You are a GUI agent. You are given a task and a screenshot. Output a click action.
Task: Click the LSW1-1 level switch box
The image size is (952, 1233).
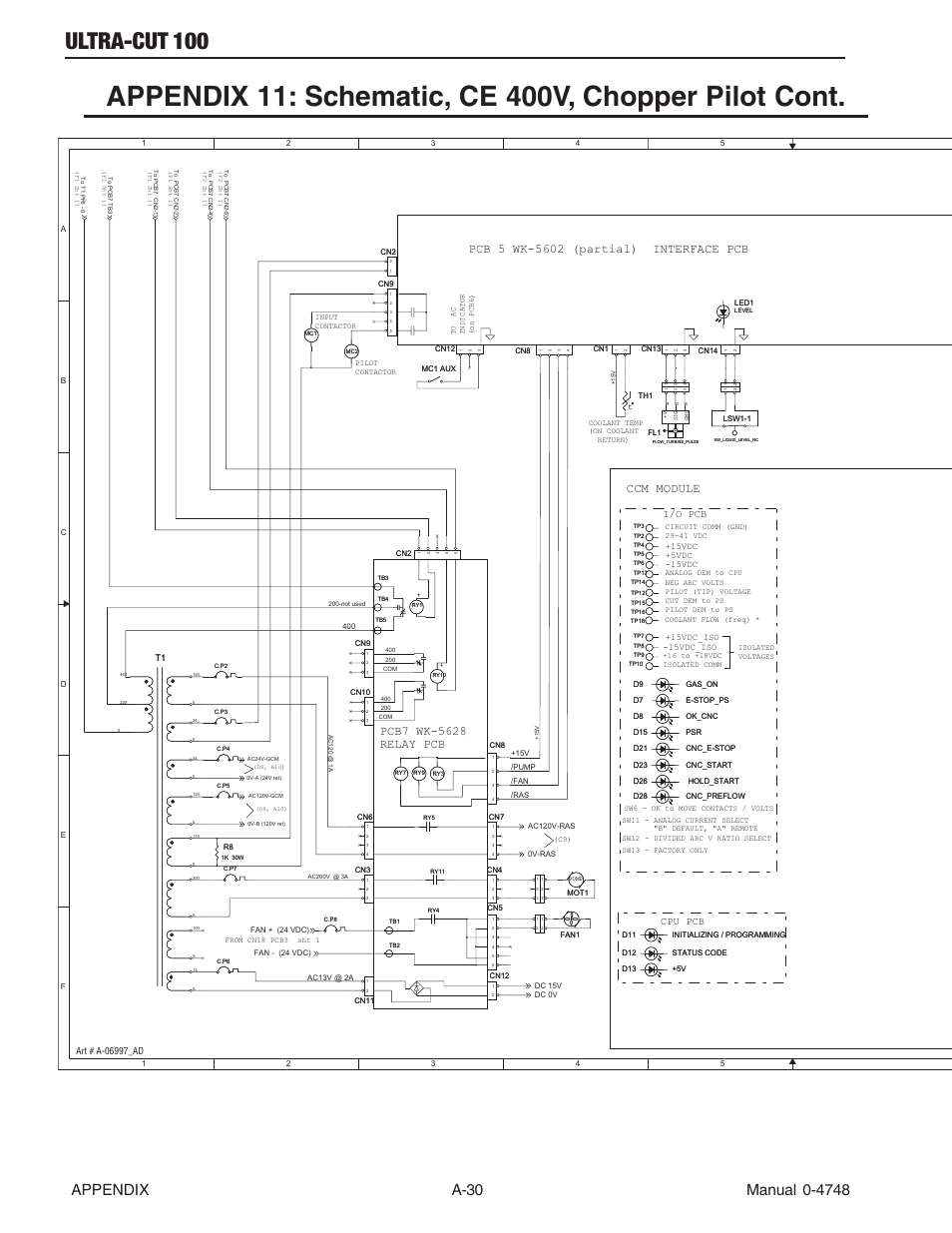tap(735, 418)
